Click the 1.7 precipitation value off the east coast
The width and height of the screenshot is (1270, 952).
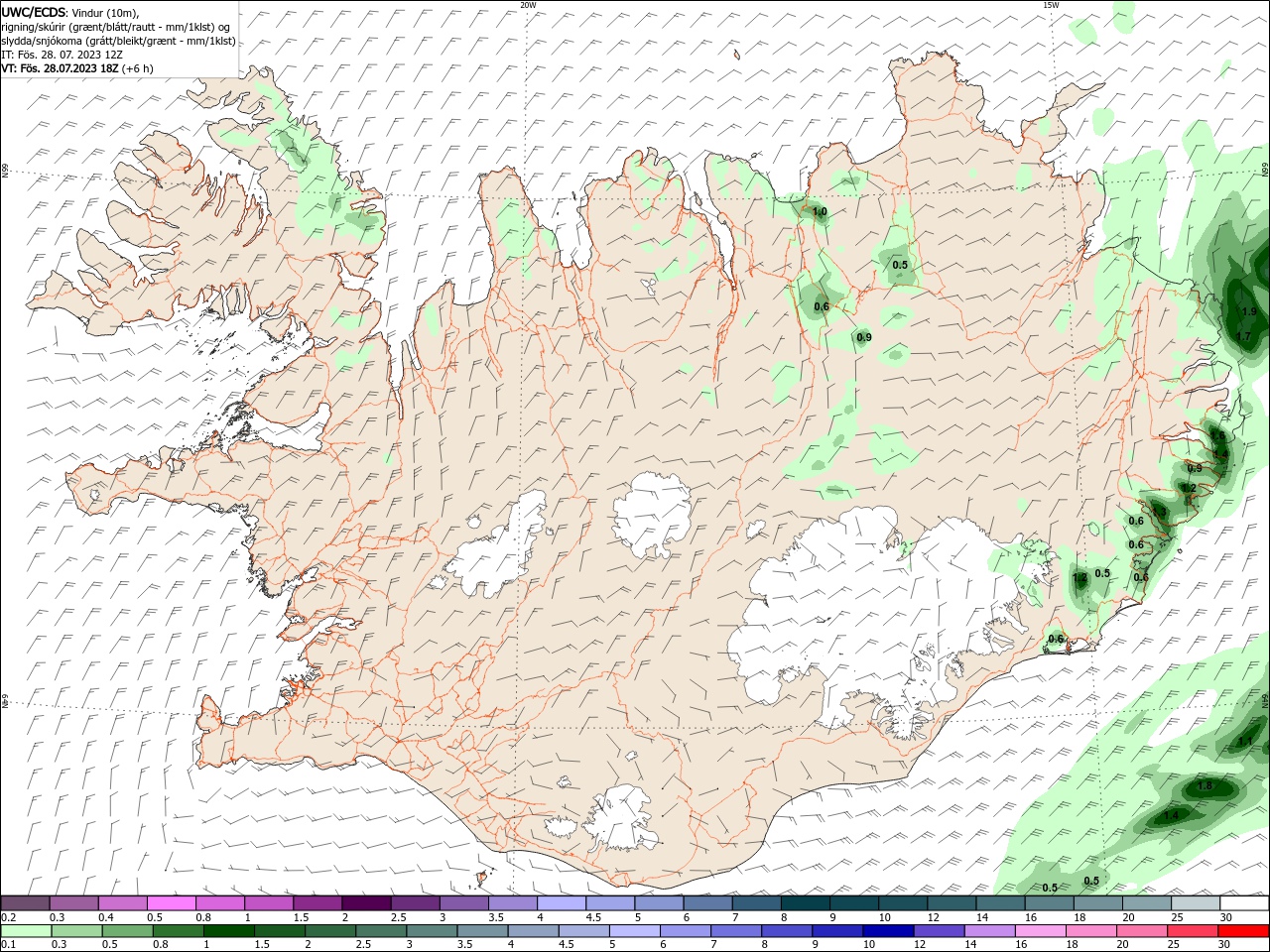coord(1243,336)
